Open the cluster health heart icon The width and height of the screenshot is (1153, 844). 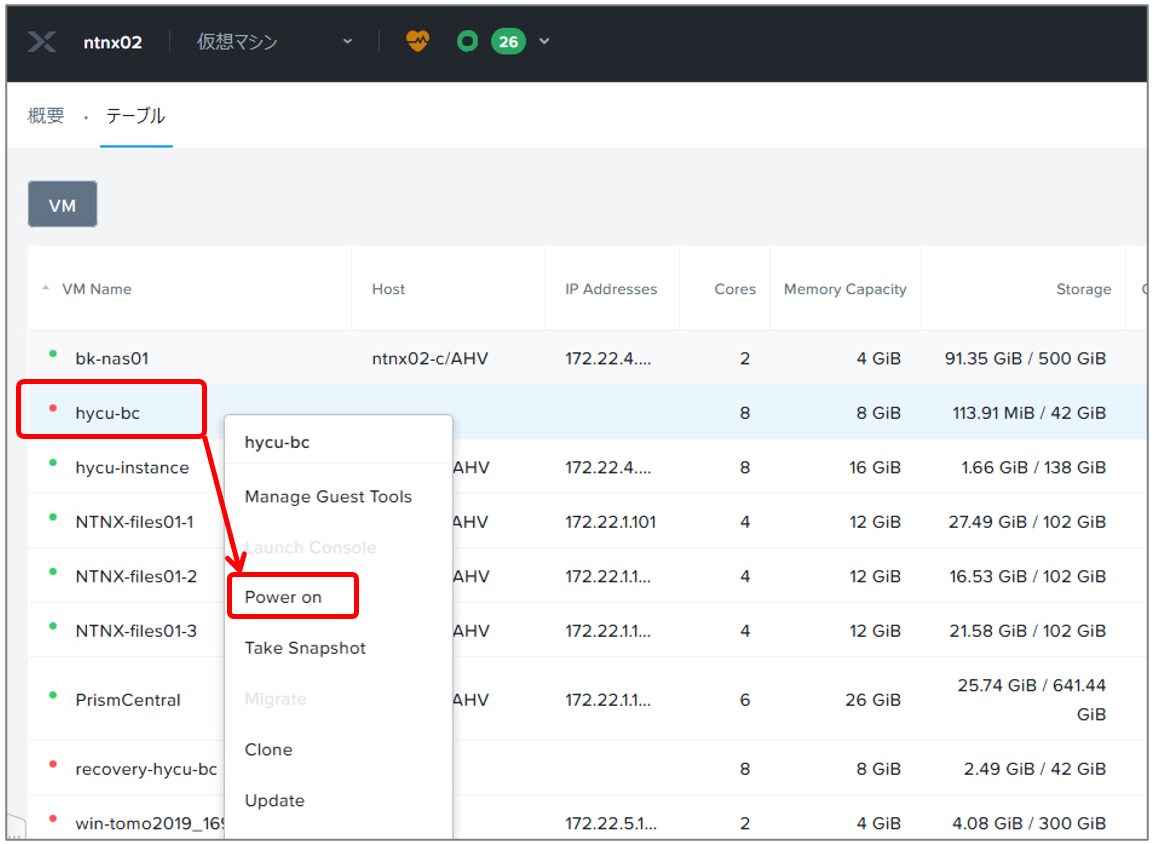418,40
